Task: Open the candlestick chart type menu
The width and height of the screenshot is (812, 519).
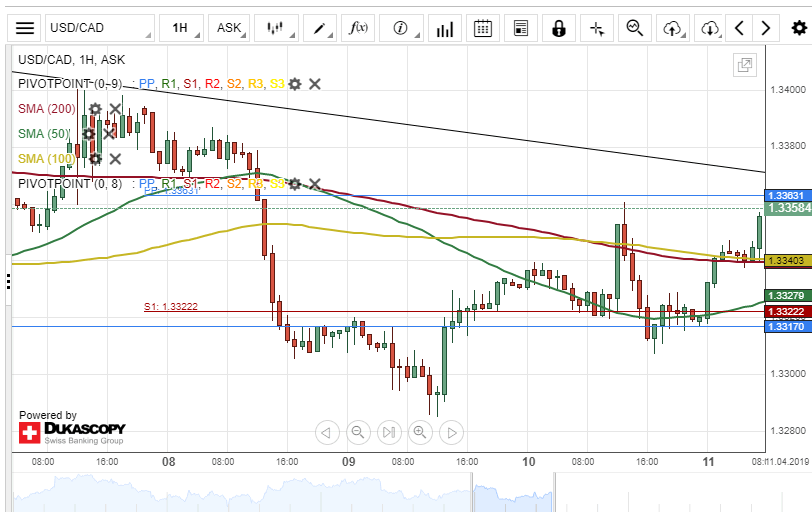Action: [x=277, y=28]
